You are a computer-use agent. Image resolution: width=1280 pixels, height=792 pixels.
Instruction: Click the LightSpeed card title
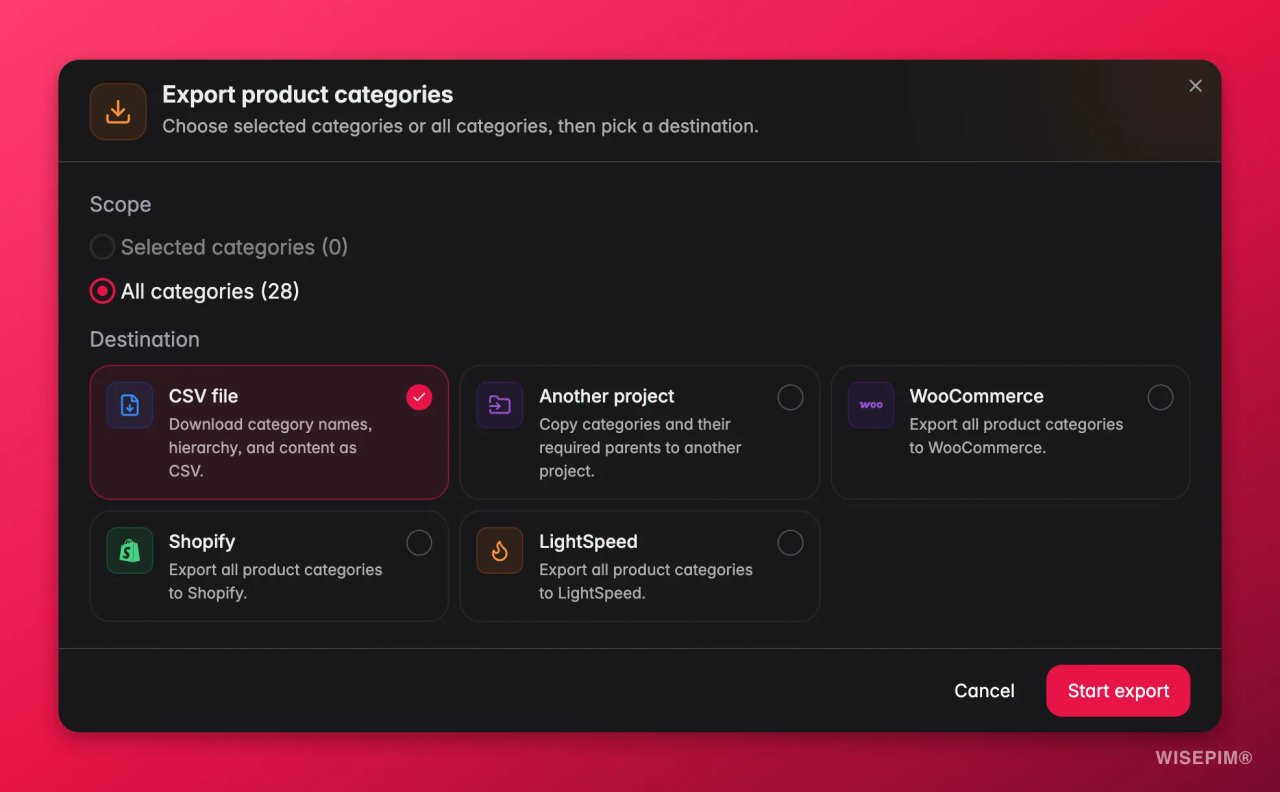588,541
